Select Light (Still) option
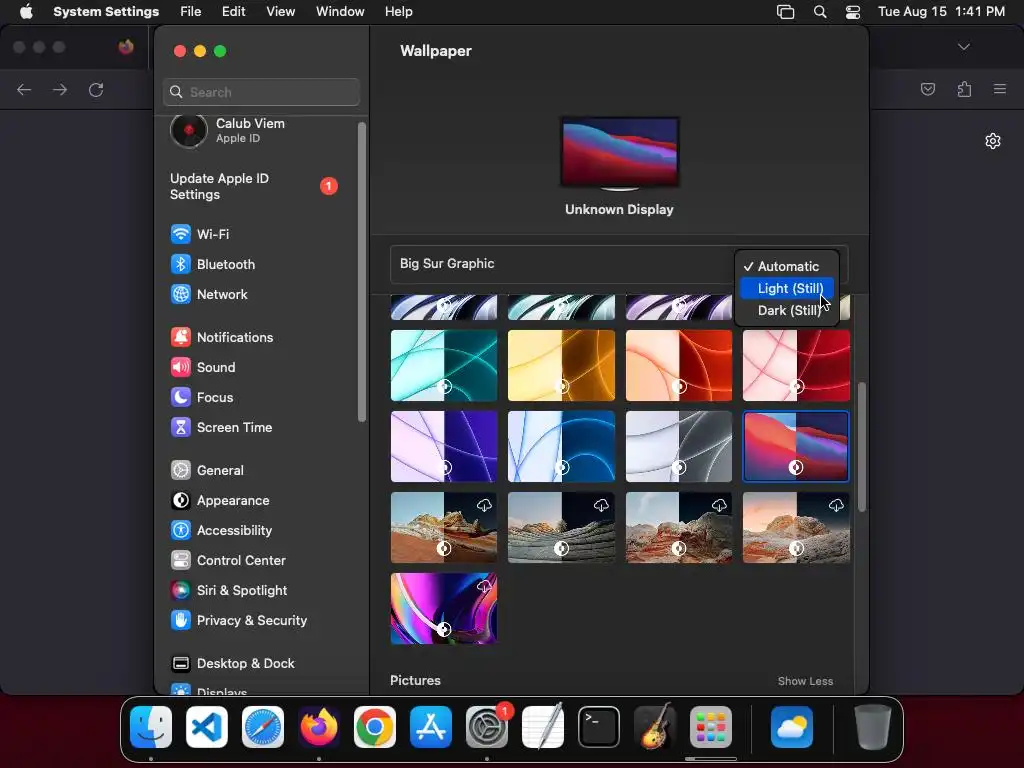 click(x=787, y=288)
